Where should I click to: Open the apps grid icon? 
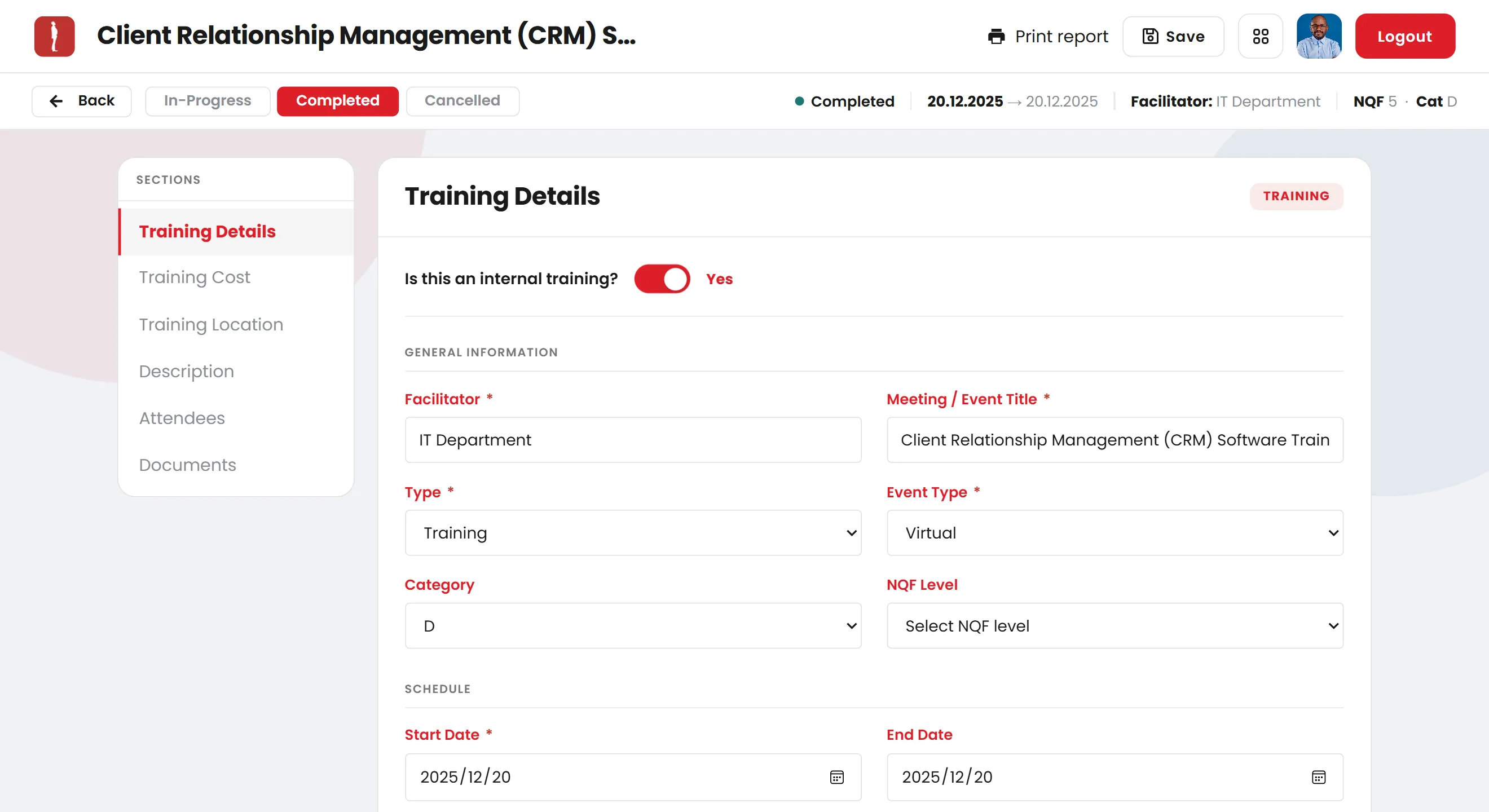click(1261, 37)
